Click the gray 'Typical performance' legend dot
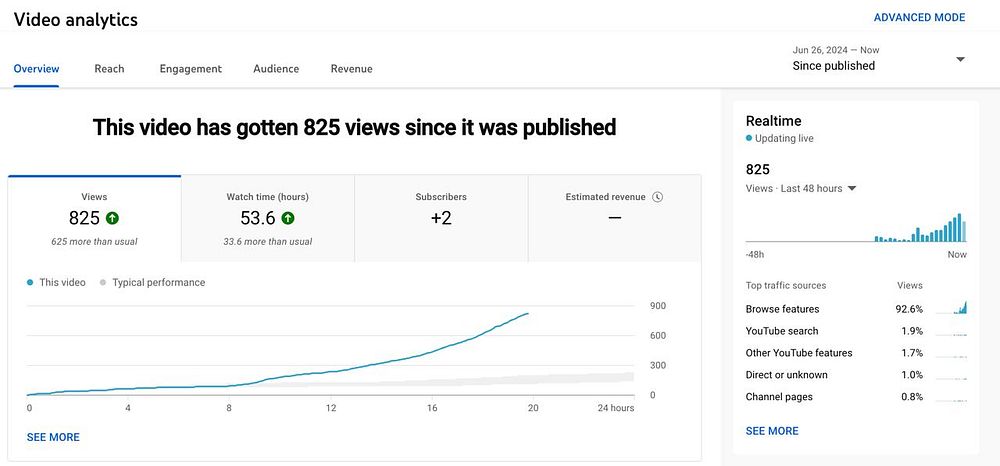This screenshot has height=466, width=1000. tap(103, 282)
